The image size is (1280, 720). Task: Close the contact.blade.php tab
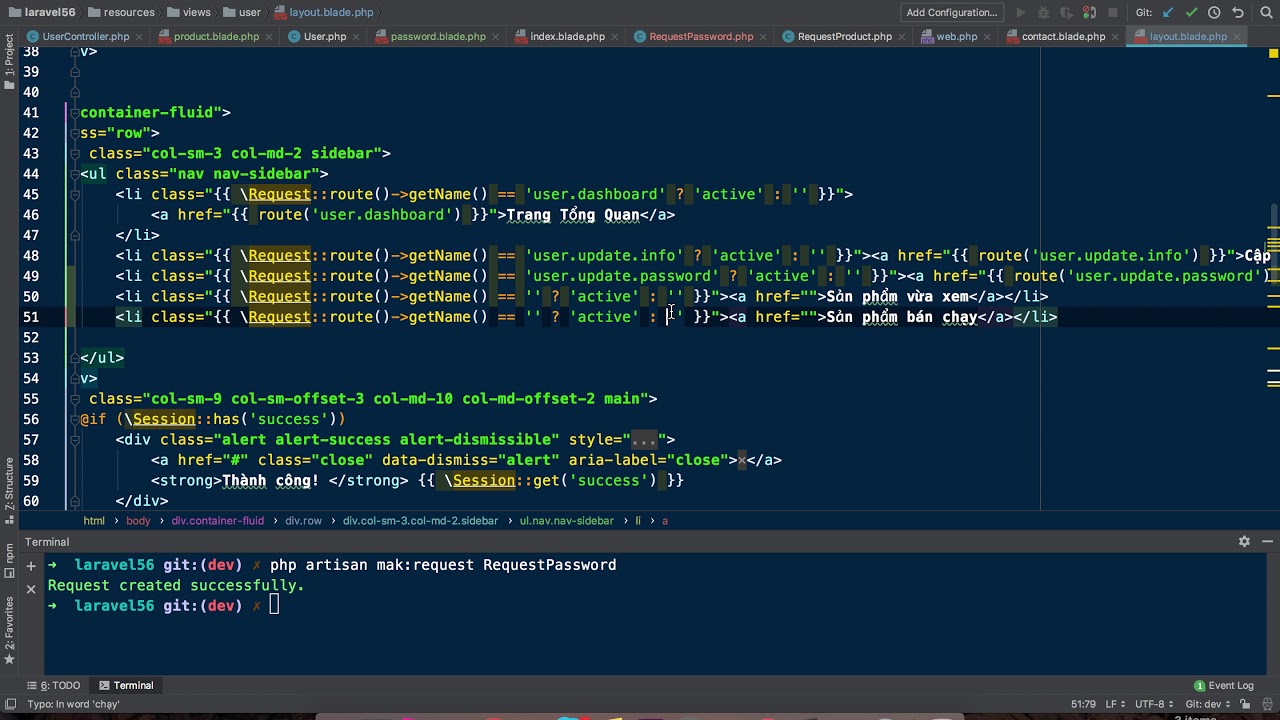pyautogui.click(x=1116, y=37)
